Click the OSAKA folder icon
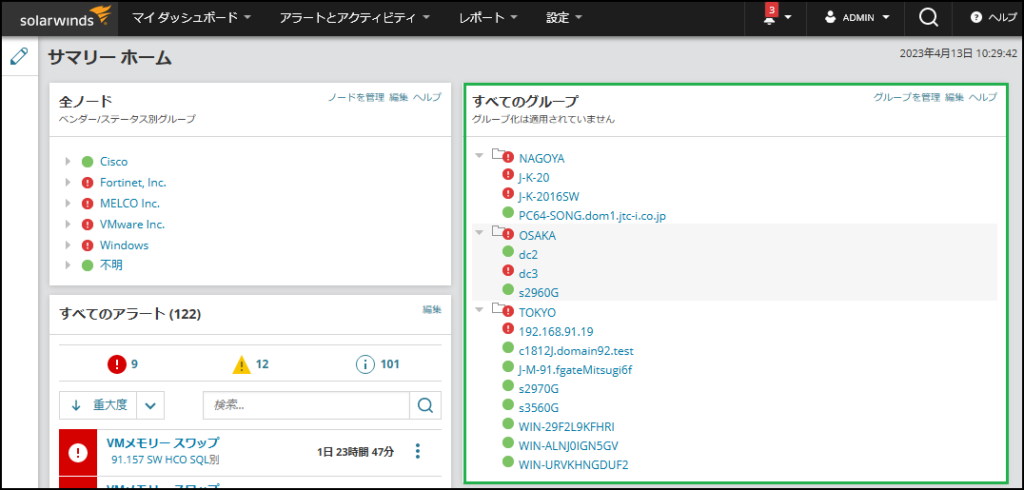The image size is (1024, 490). (x=502, y=233)
